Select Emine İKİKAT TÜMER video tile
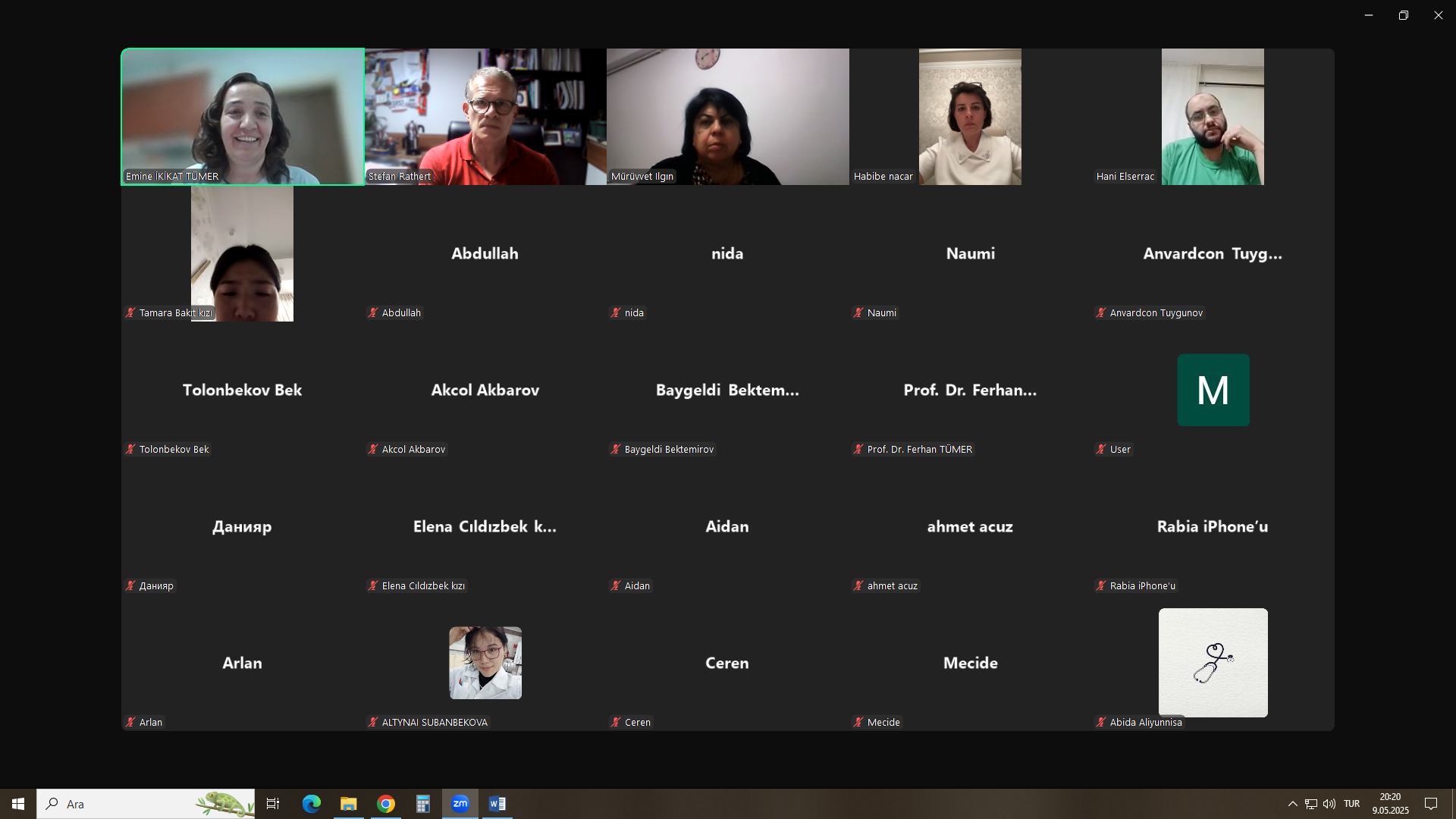 pyautogui.click(x=243, y=117)
